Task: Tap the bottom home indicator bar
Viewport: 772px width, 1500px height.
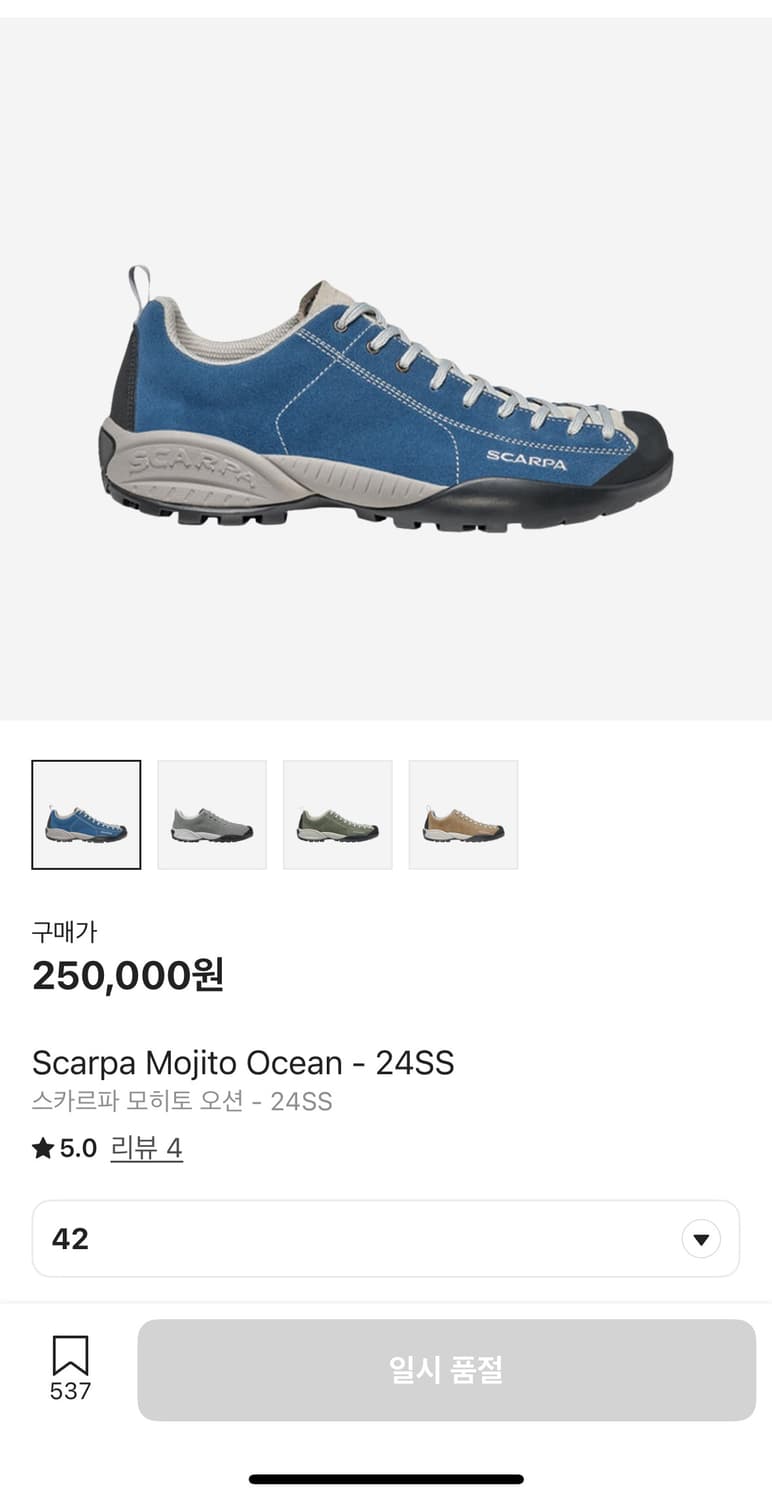Action: 386,1479
